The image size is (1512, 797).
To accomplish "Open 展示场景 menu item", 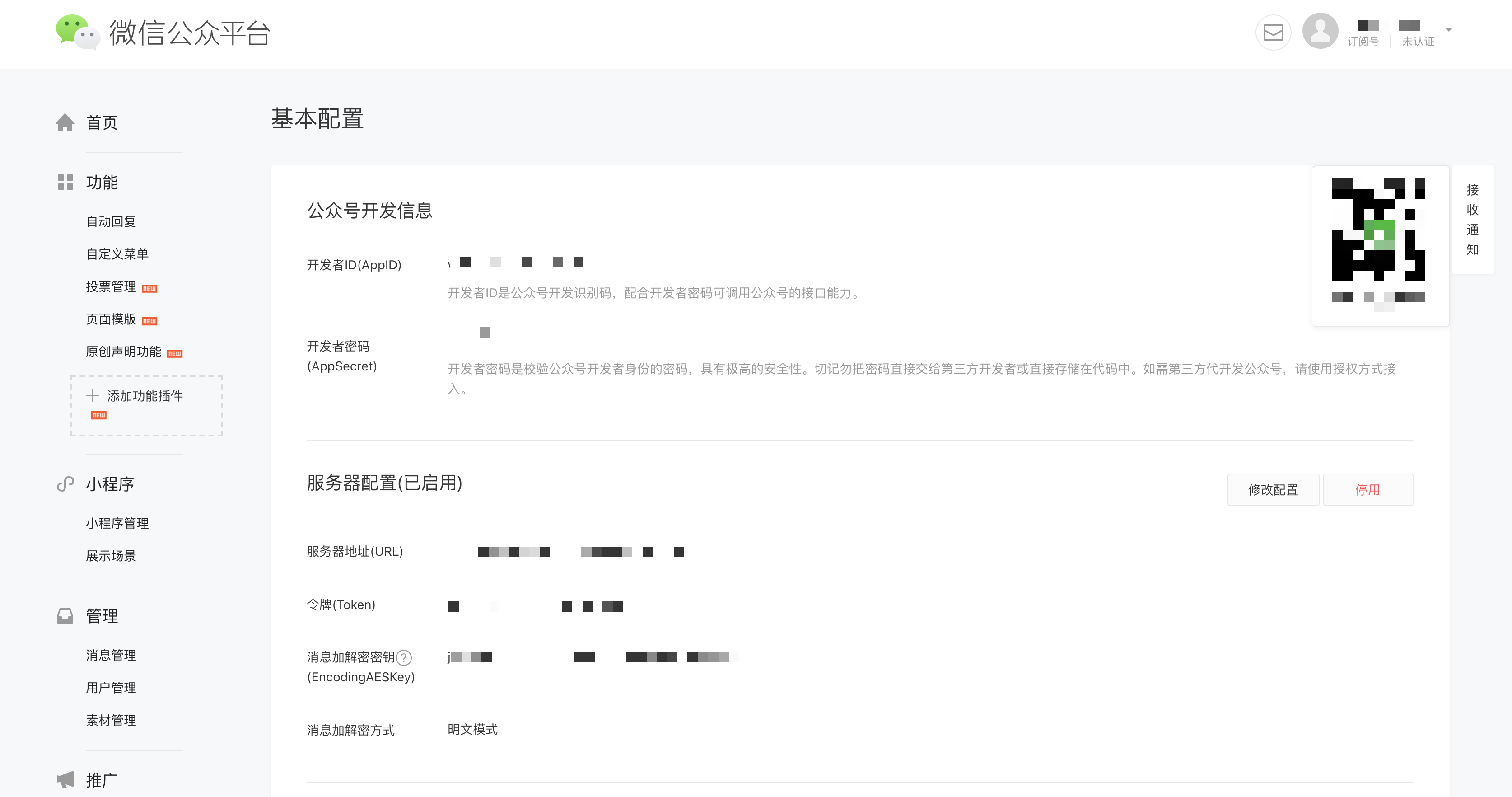I will pyautogui.click(x=111, y=556).
